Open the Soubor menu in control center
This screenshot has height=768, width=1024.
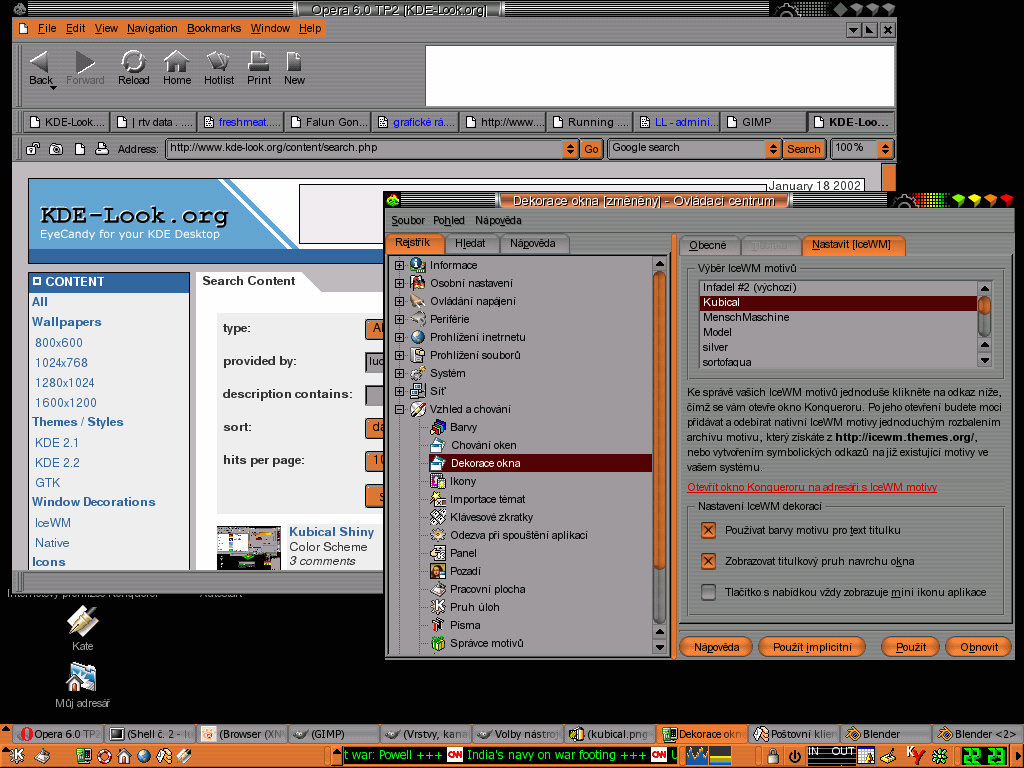pyautogui.click(x=408, y=221)
